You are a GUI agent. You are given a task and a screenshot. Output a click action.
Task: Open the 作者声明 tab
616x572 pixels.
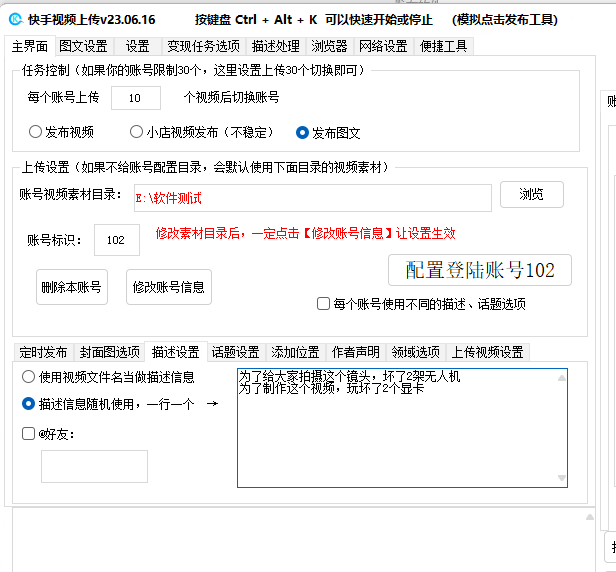[x=356, y=352]
